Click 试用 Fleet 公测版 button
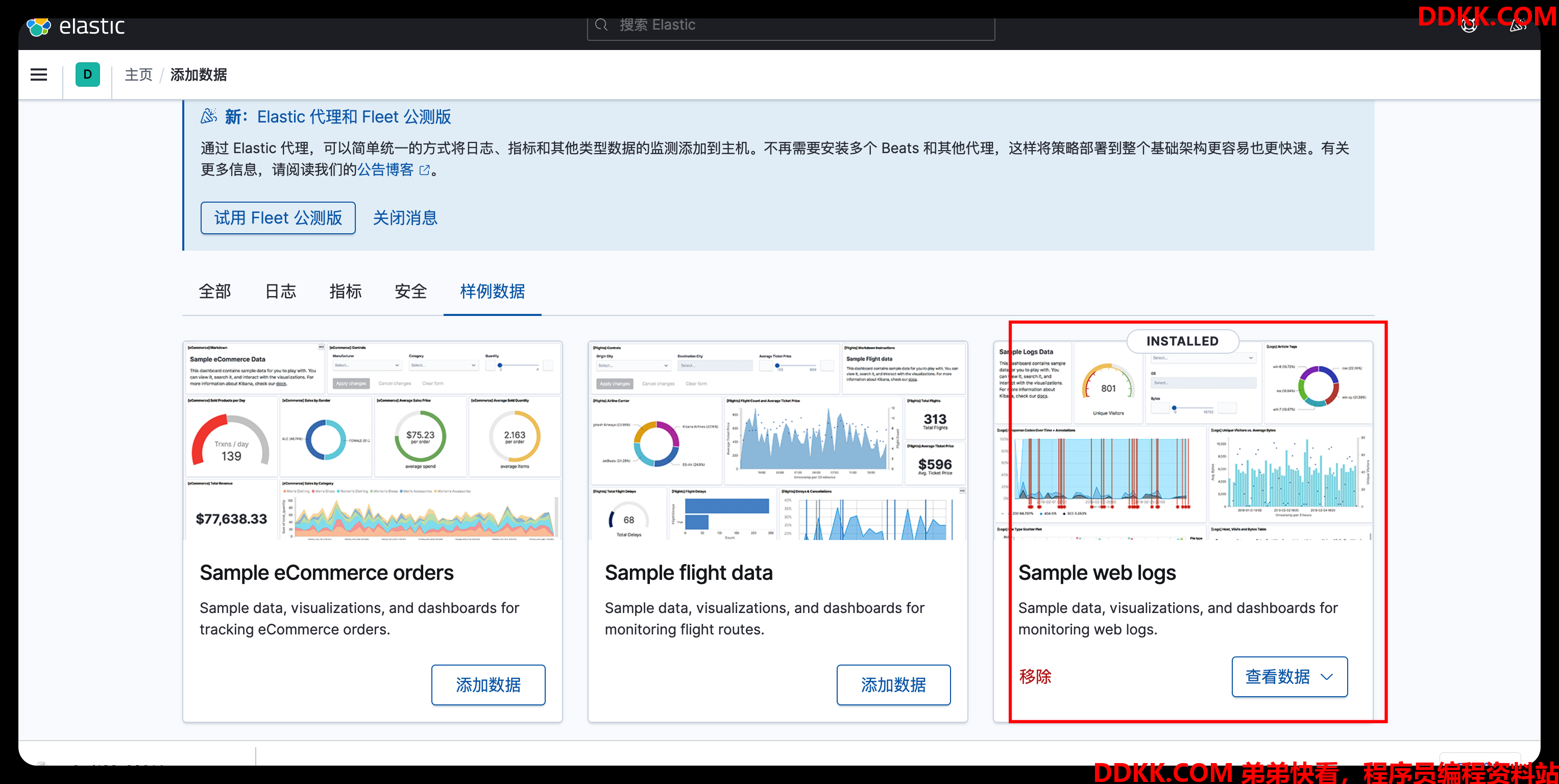 pos(278,218)
